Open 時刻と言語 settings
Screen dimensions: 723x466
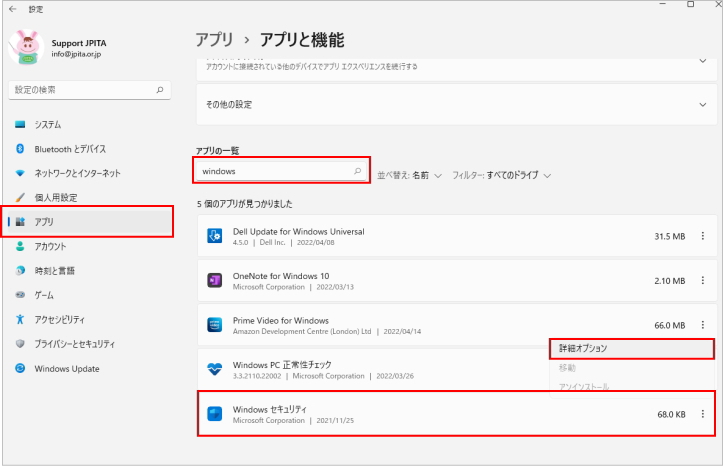pyautogui.click(x=54, y=271)
